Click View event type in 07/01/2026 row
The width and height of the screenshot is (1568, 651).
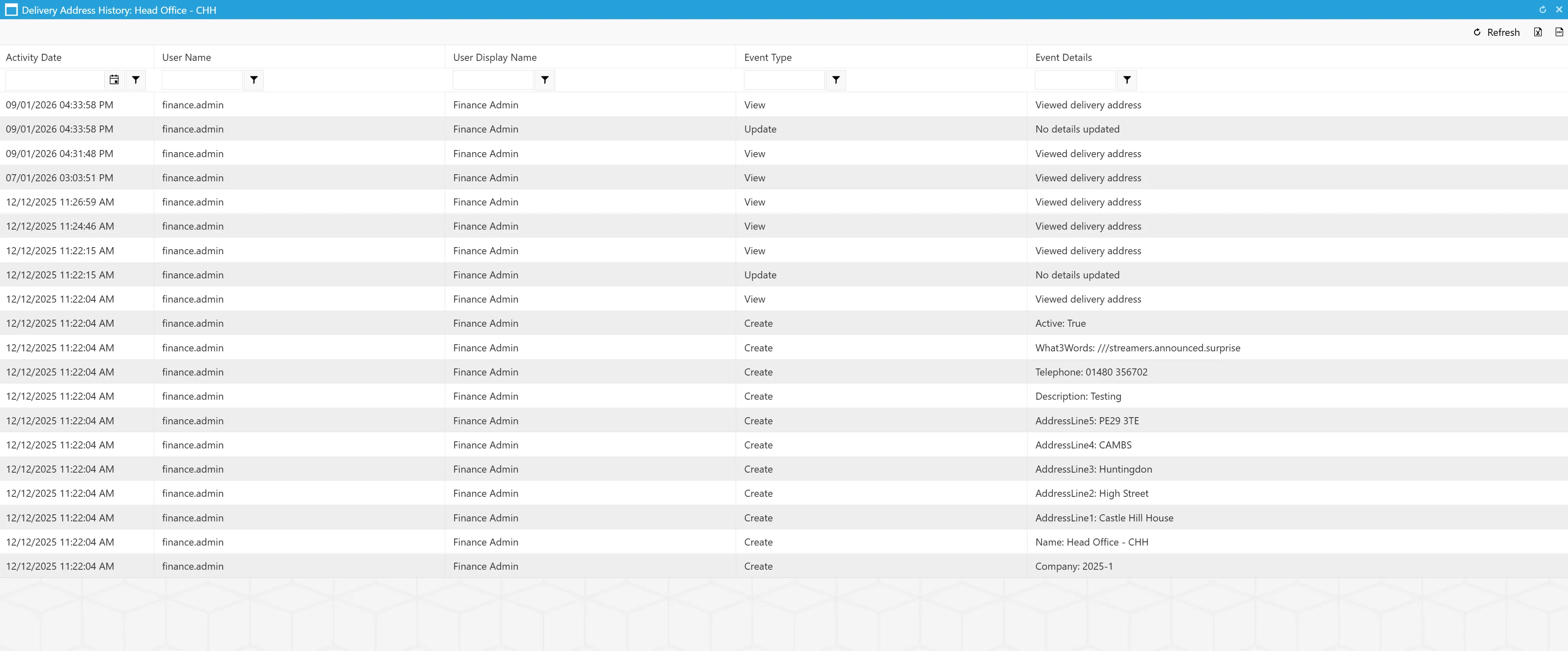pos(882,178)
